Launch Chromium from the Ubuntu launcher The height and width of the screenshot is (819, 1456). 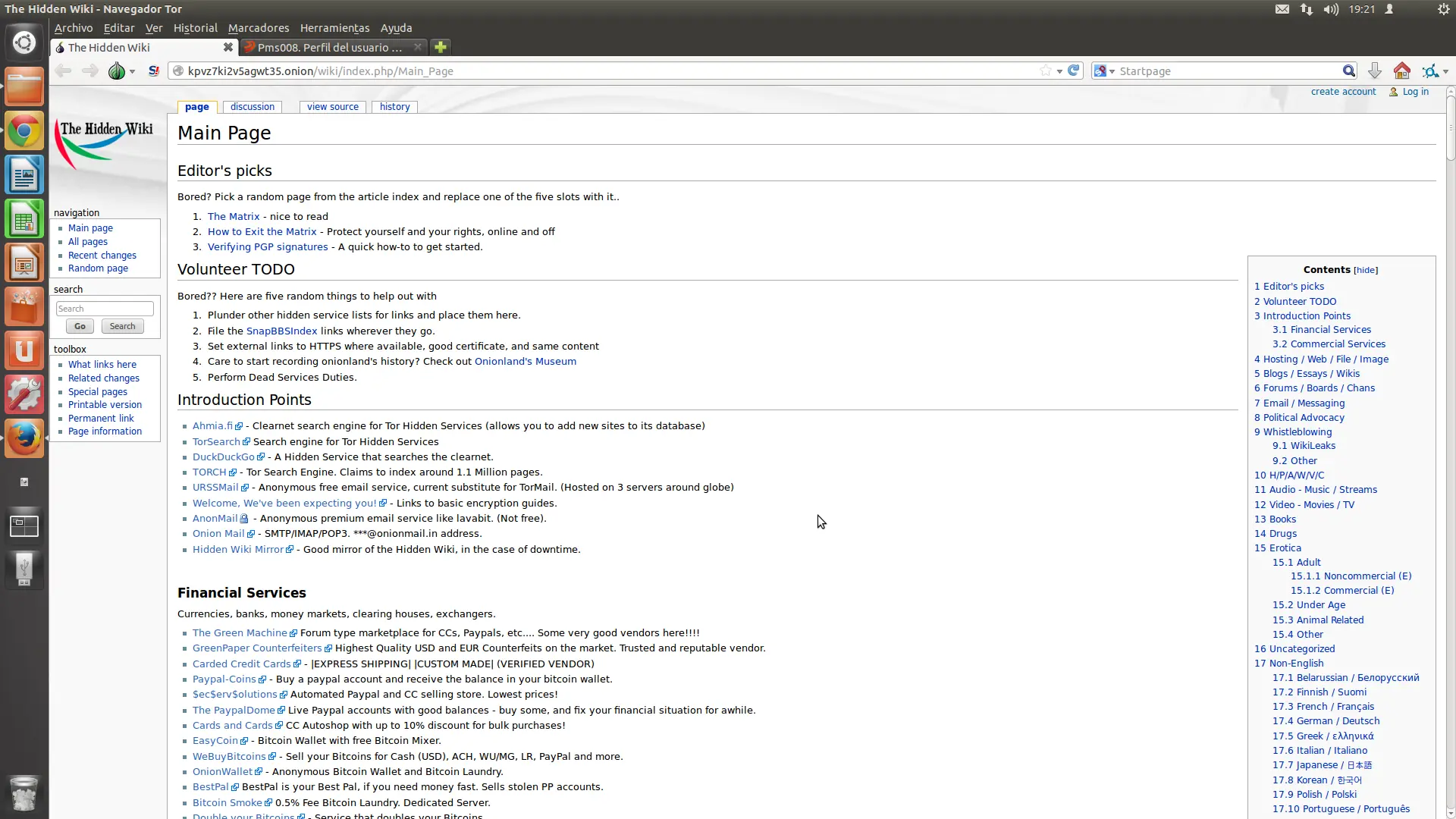(x=24, y=131)
